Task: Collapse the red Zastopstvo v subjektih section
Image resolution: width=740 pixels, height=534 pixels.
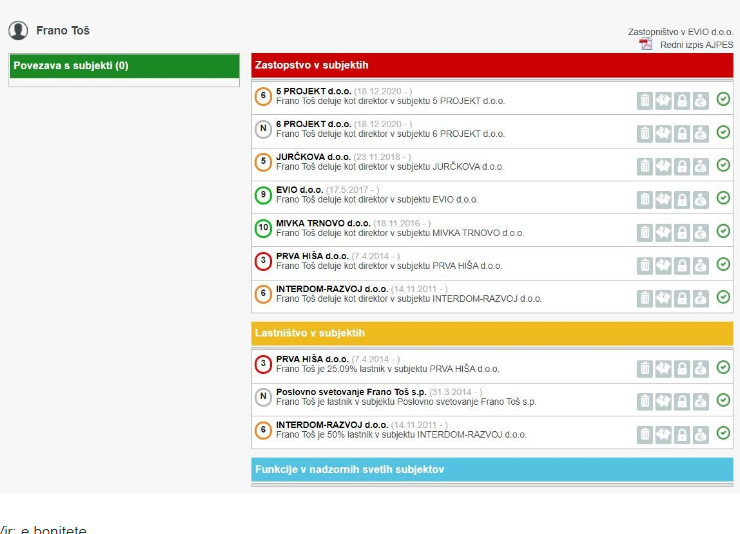Action: (x=492, y=65)
